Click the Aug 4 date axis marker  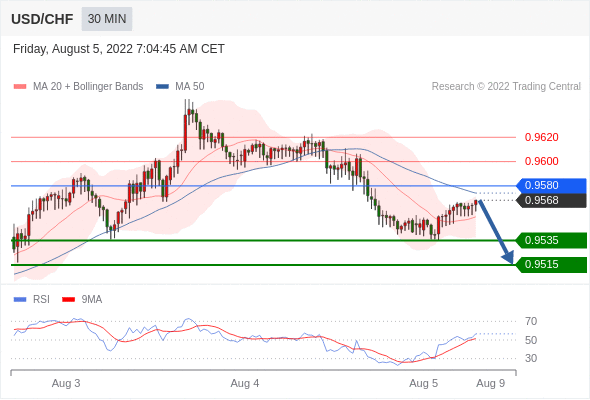click(x=245, y=383)
